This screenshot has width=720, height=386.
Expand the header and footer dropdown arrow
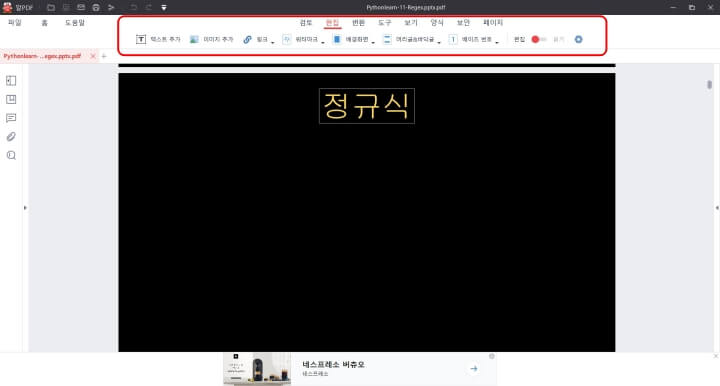pyautogui.click(x=439, y=42)
